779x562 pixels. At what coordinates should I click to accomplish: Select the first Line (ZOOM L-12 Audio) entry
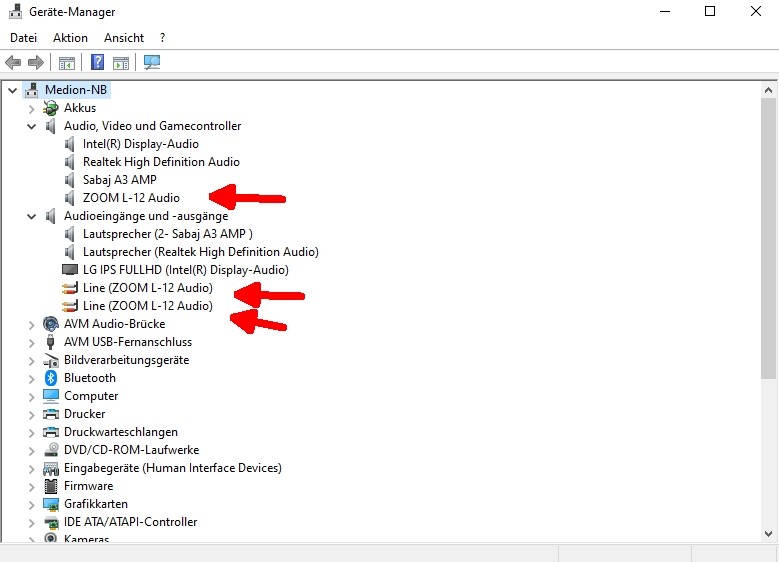148,288
